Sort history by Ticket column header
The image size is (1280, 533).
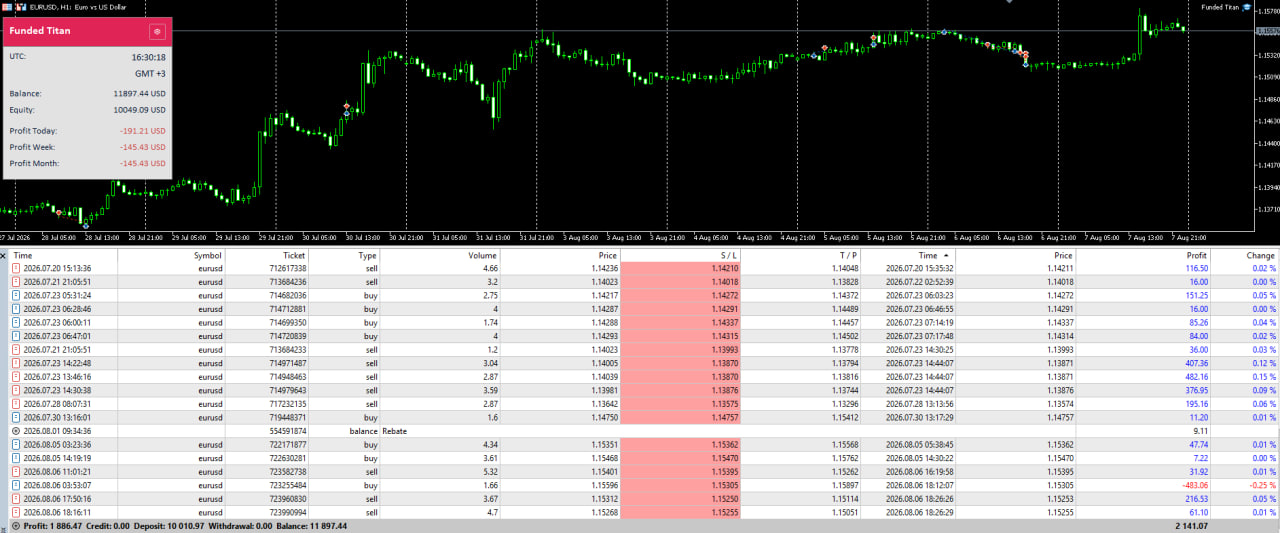(294, 256)
